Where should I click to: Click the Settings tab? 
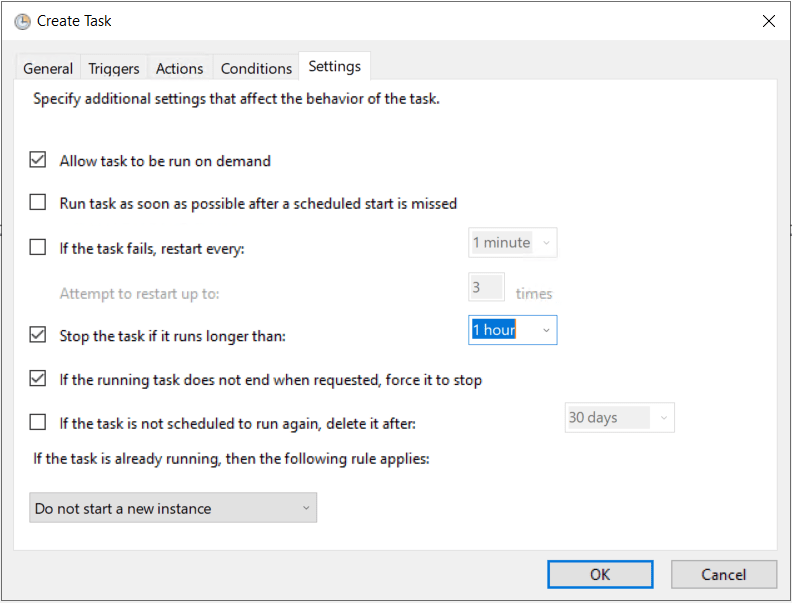[335, 66]
